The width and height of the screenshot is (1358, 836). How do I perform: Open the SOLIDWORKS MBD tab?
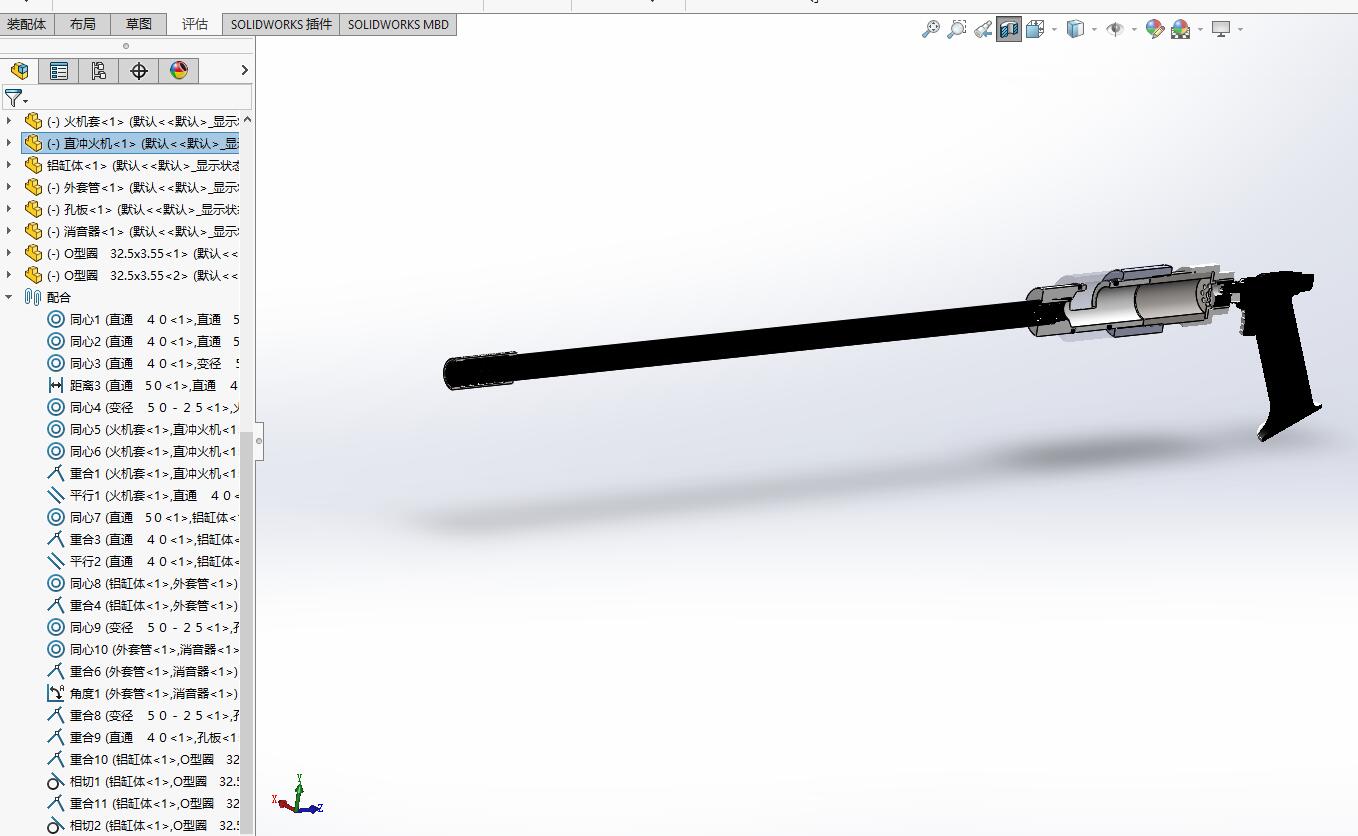pyautogui.click(x=398, y=24)
